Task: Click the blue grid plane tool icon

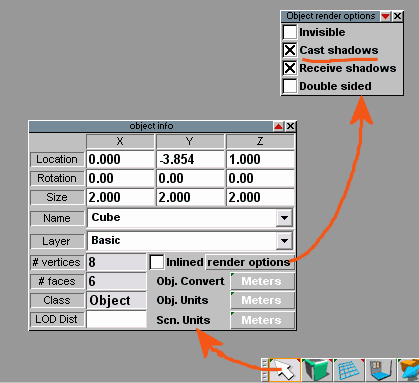Action: coord(349,369)
